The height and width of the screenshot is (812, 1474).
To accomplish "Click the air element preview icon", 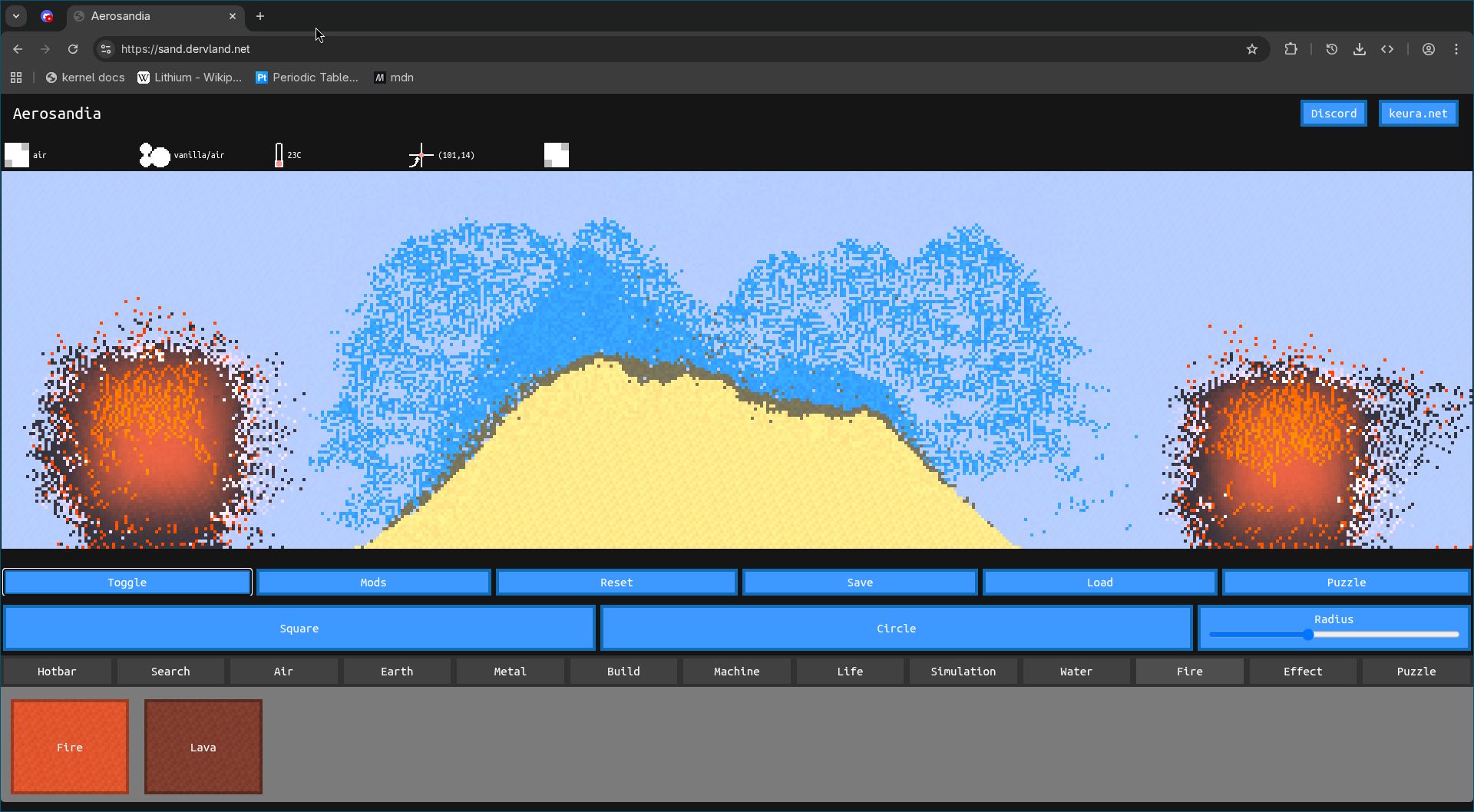I will 17,155.
